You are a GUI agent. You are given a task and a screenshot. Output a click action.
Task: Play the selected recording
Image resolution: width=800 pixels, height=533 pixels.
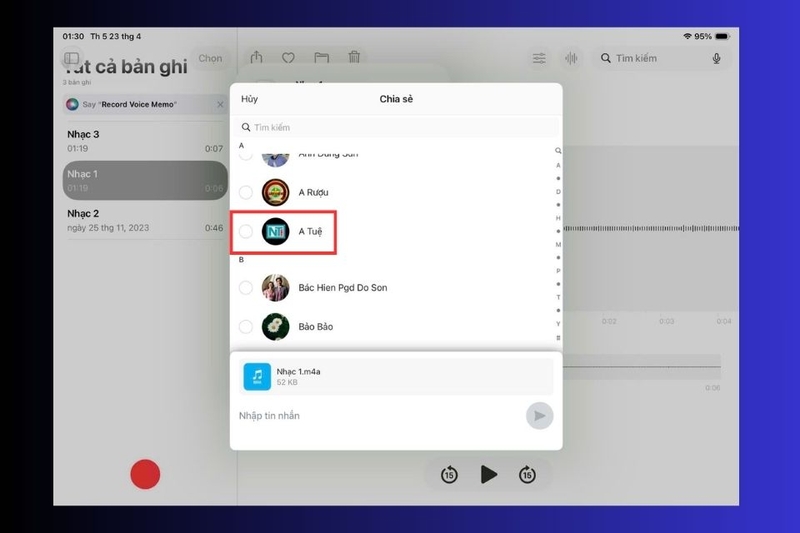click(488, 474)
